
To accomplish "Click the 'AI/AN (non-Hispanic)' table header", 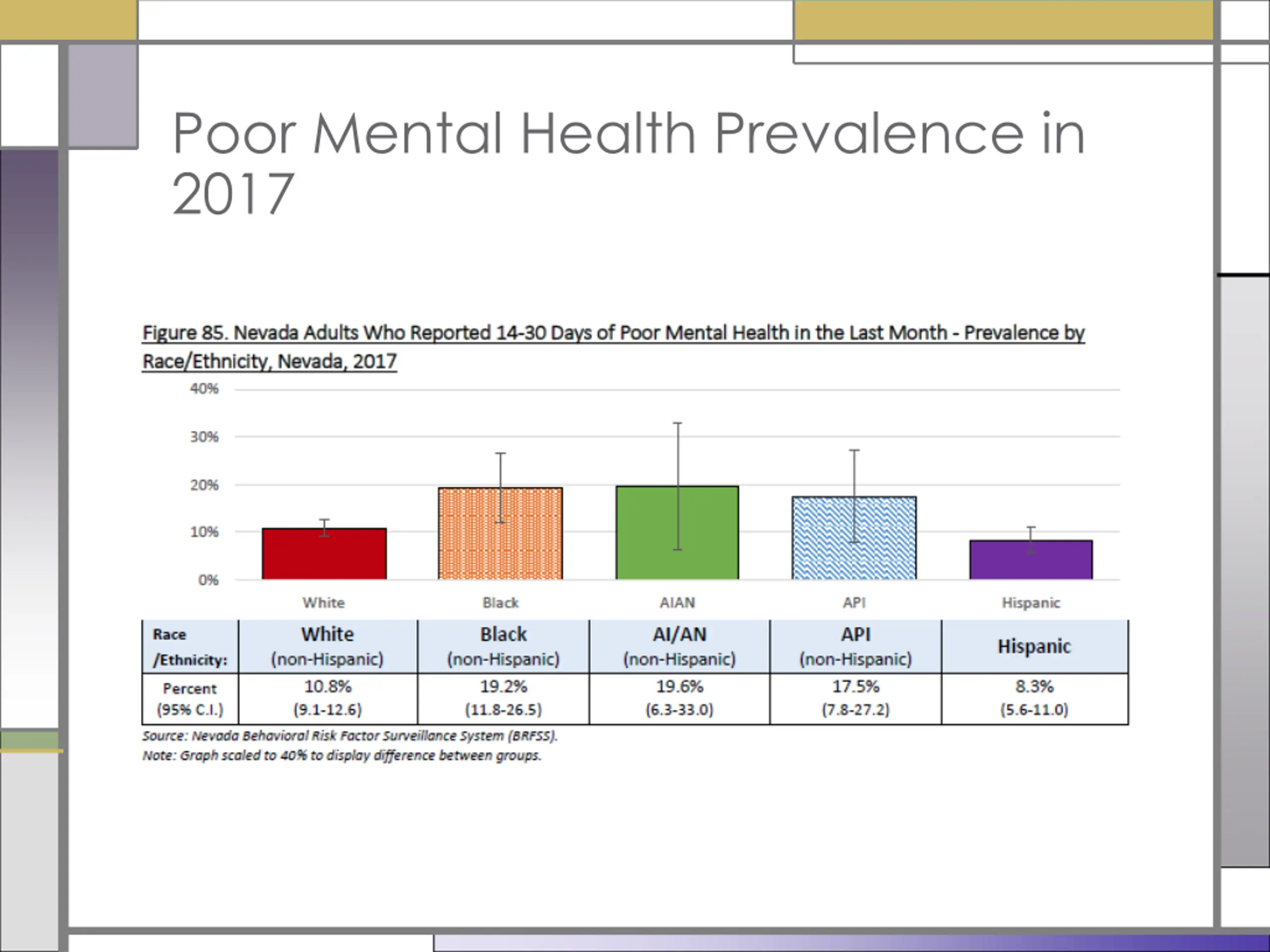I will point(679,647).
